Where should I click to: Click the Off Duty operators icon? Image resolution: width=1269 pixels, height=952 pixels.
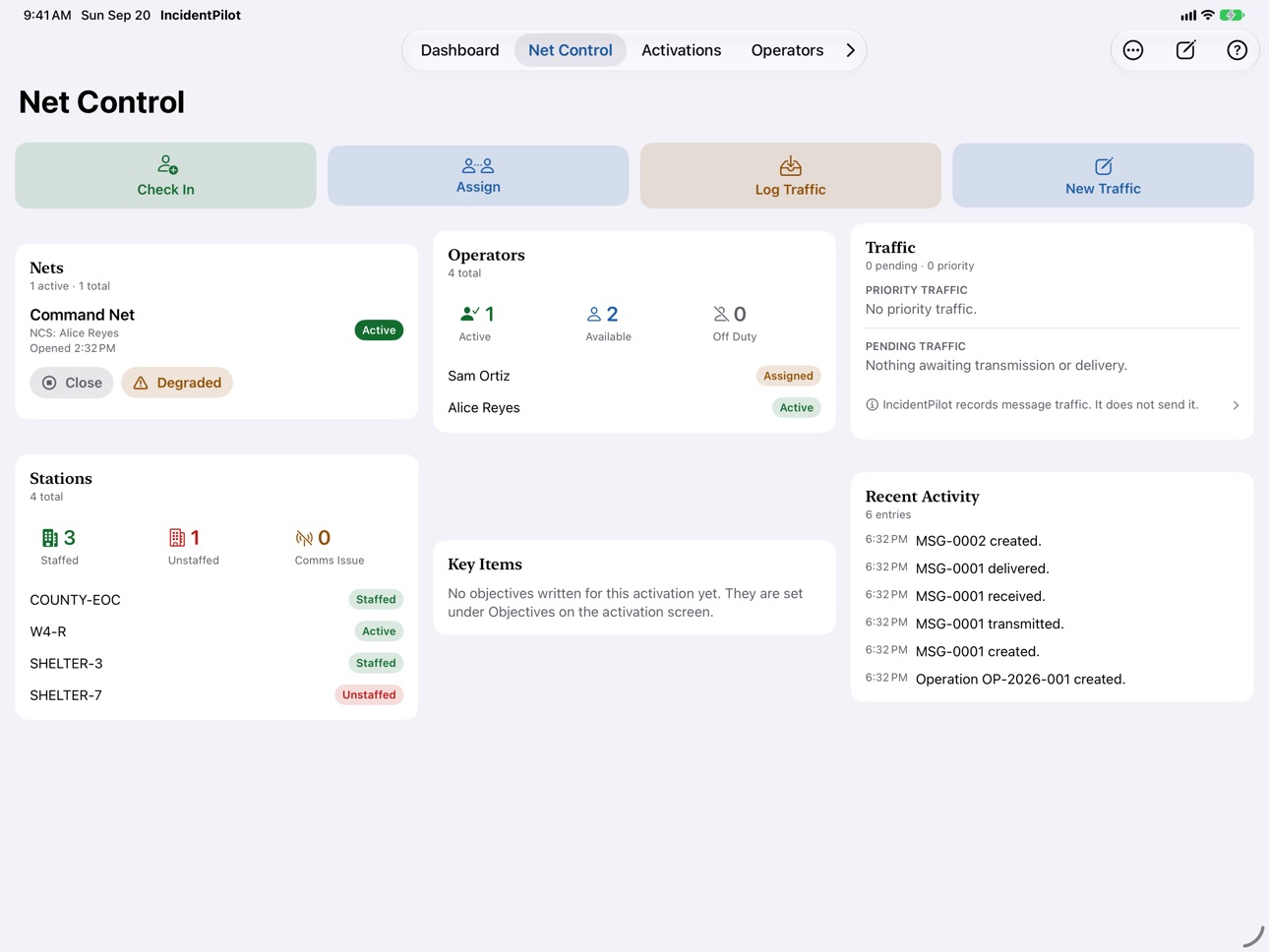pyautogui.click(x=721, y=314)
